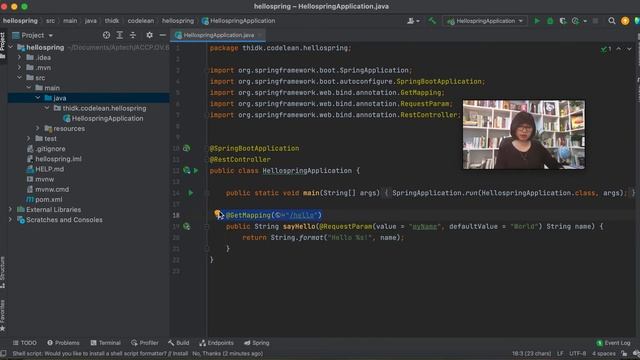This screenshot has width=640, height=360.
Task: Hide the Project panel with minus icon
Action: (162, 35)
